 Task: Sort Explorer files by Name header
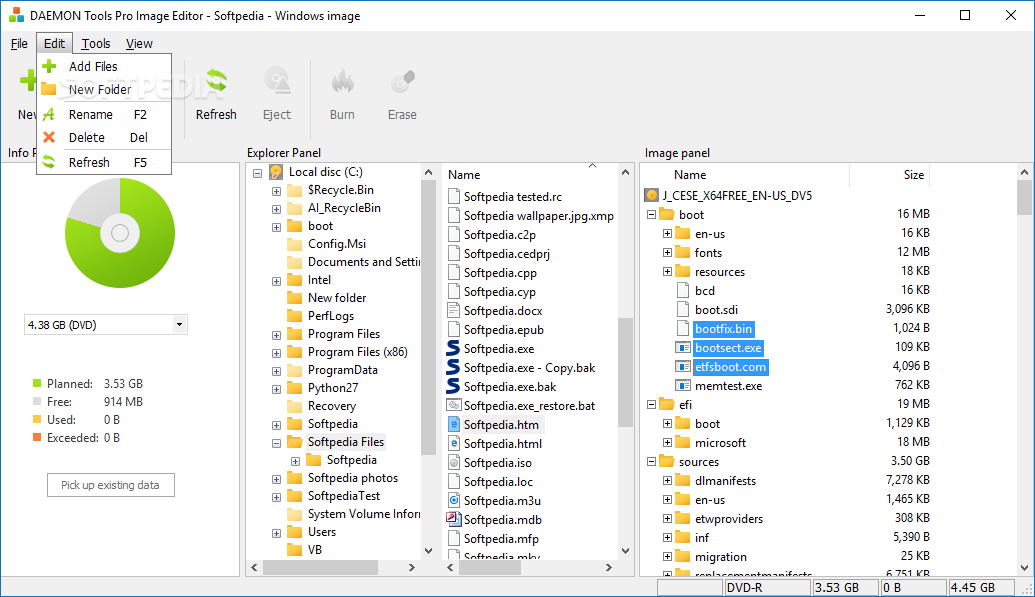tap(464, 174)
